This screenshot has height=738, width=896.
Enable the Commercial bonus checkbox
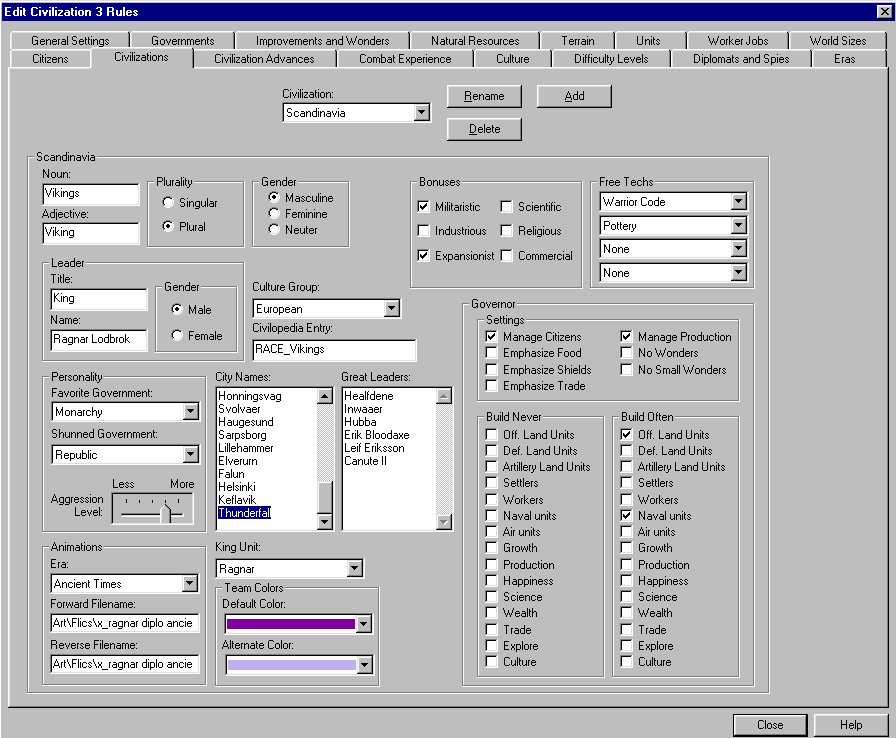(x=506, y=255)
